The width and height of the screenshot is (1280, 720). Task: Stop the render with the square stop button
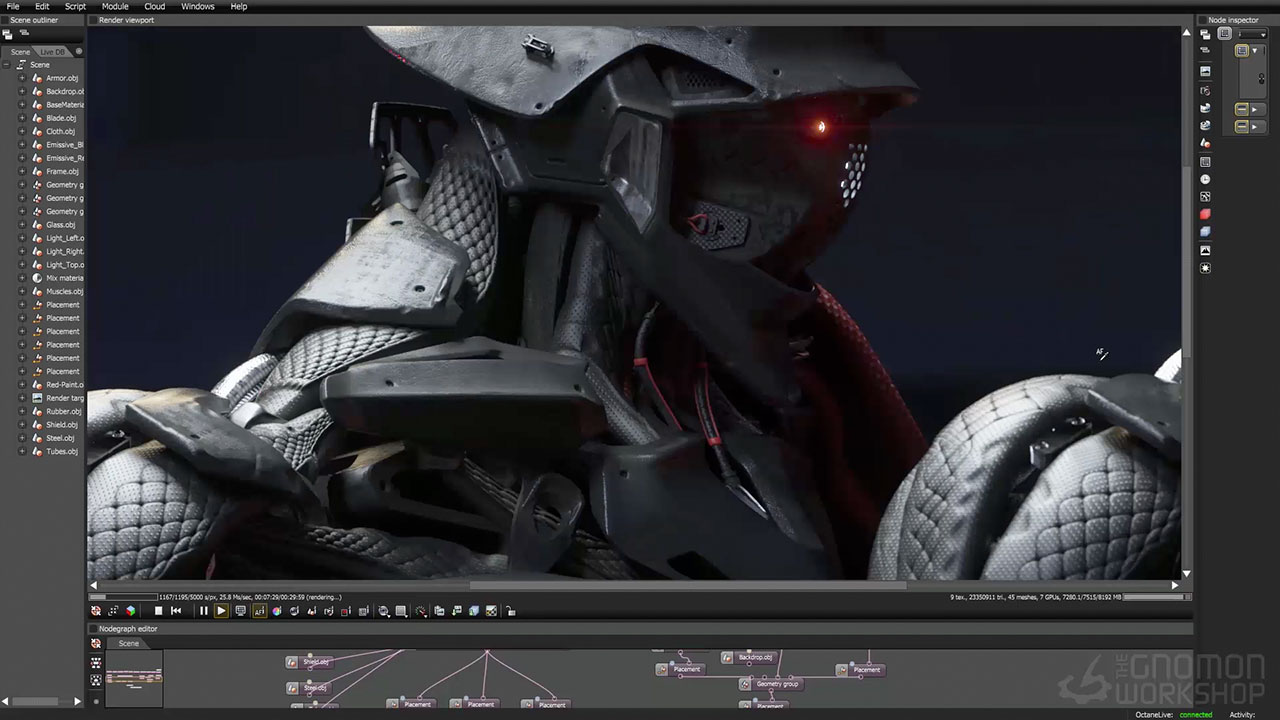tap(158, 611)
